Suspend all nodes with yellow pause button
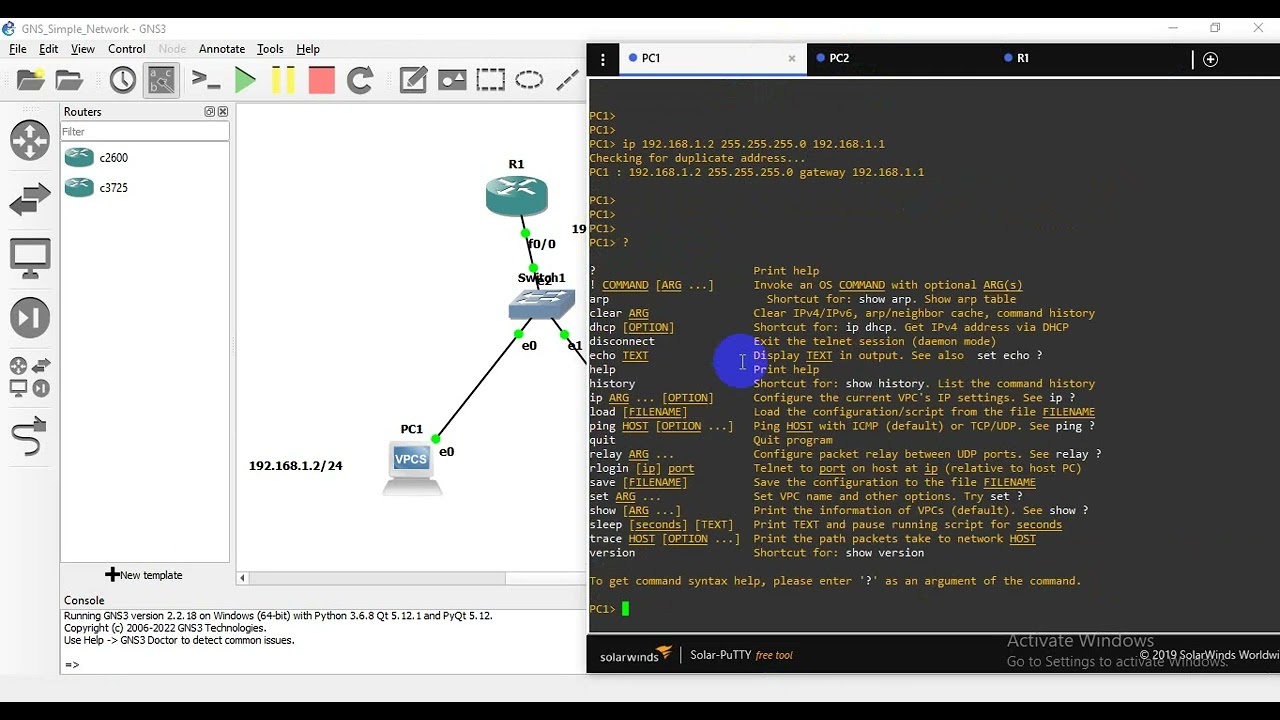The height and width of the screenshot is (720, 1280). click(283, 80)
